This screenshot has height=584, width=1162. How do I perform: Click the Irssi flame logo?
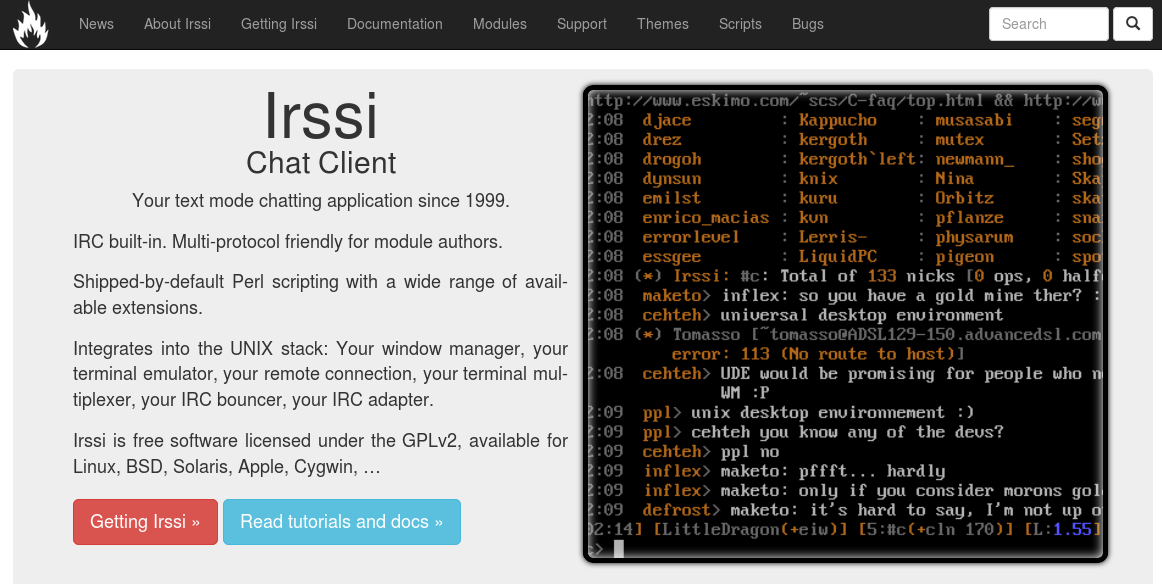point(30,24)
